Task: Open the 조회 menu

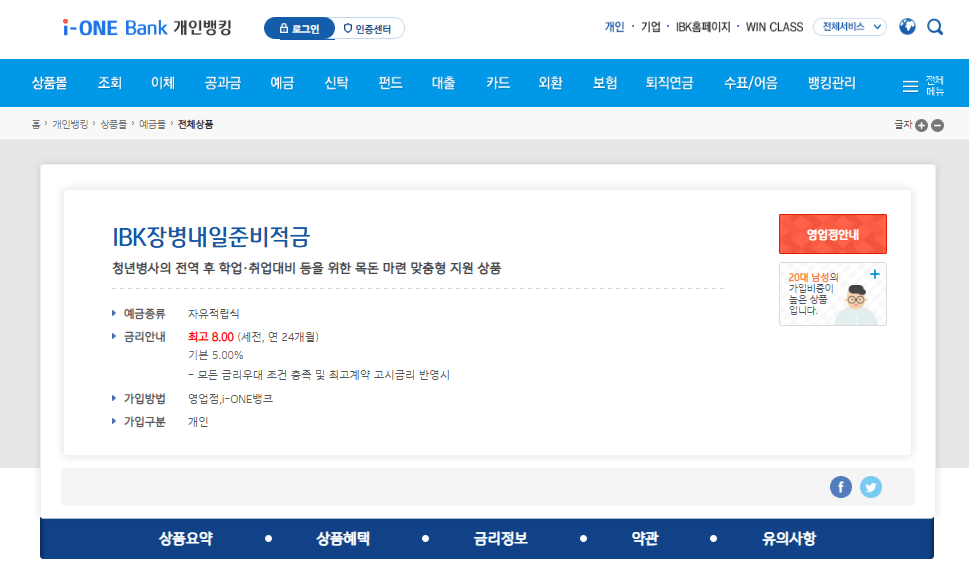Action: (109, 83)
